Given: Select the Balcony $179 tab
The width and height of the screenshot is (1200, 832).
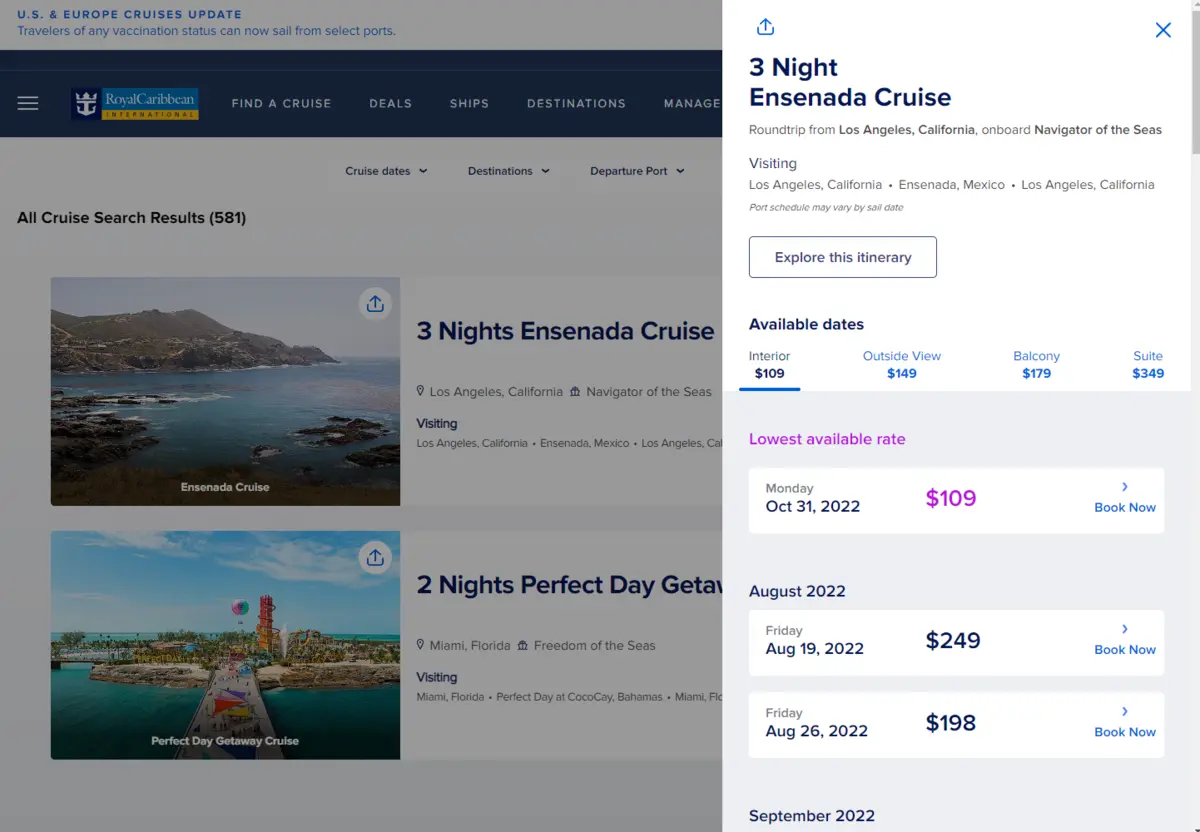Looking at the screenshot, I should [1036, 365].
